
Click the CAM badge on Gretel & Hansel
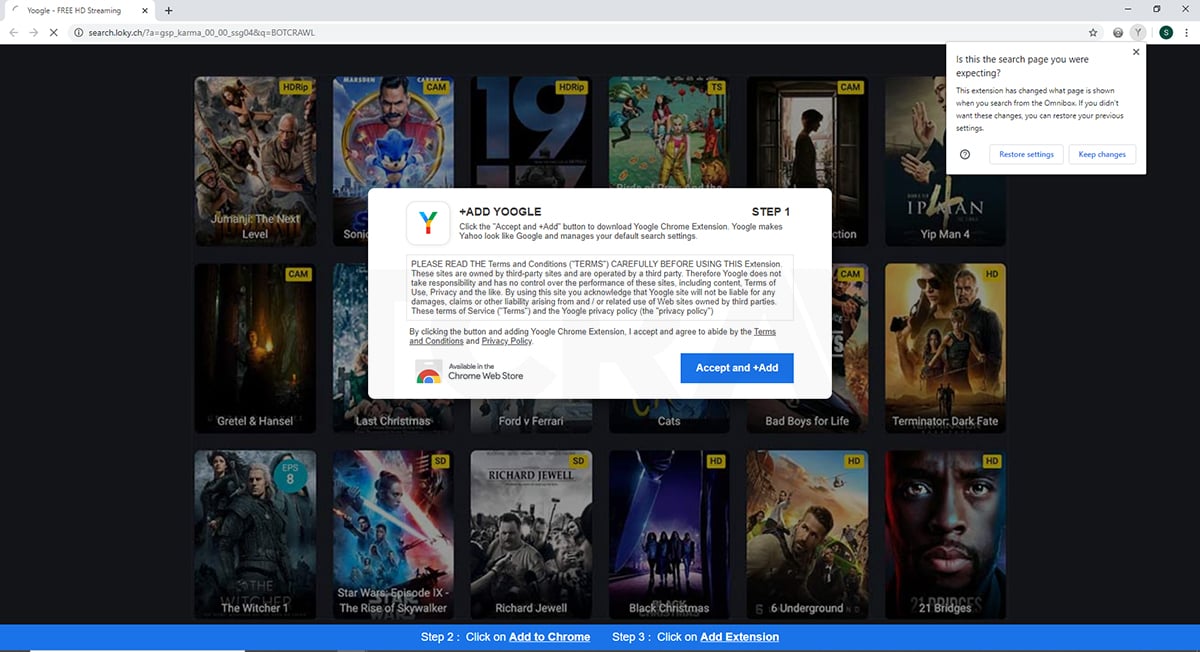(x=298, y=274)
